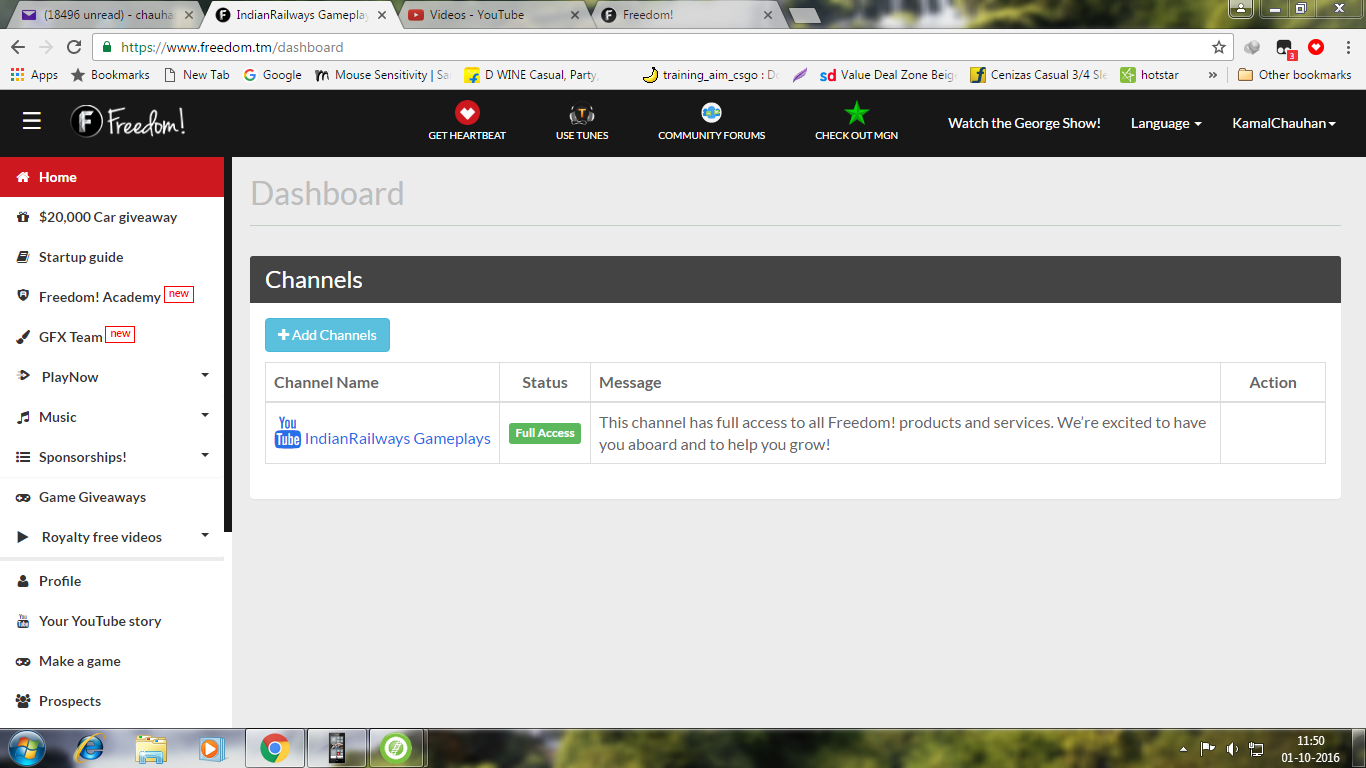
Task: Click the Action column header
Action: (x=1273, y=382)
